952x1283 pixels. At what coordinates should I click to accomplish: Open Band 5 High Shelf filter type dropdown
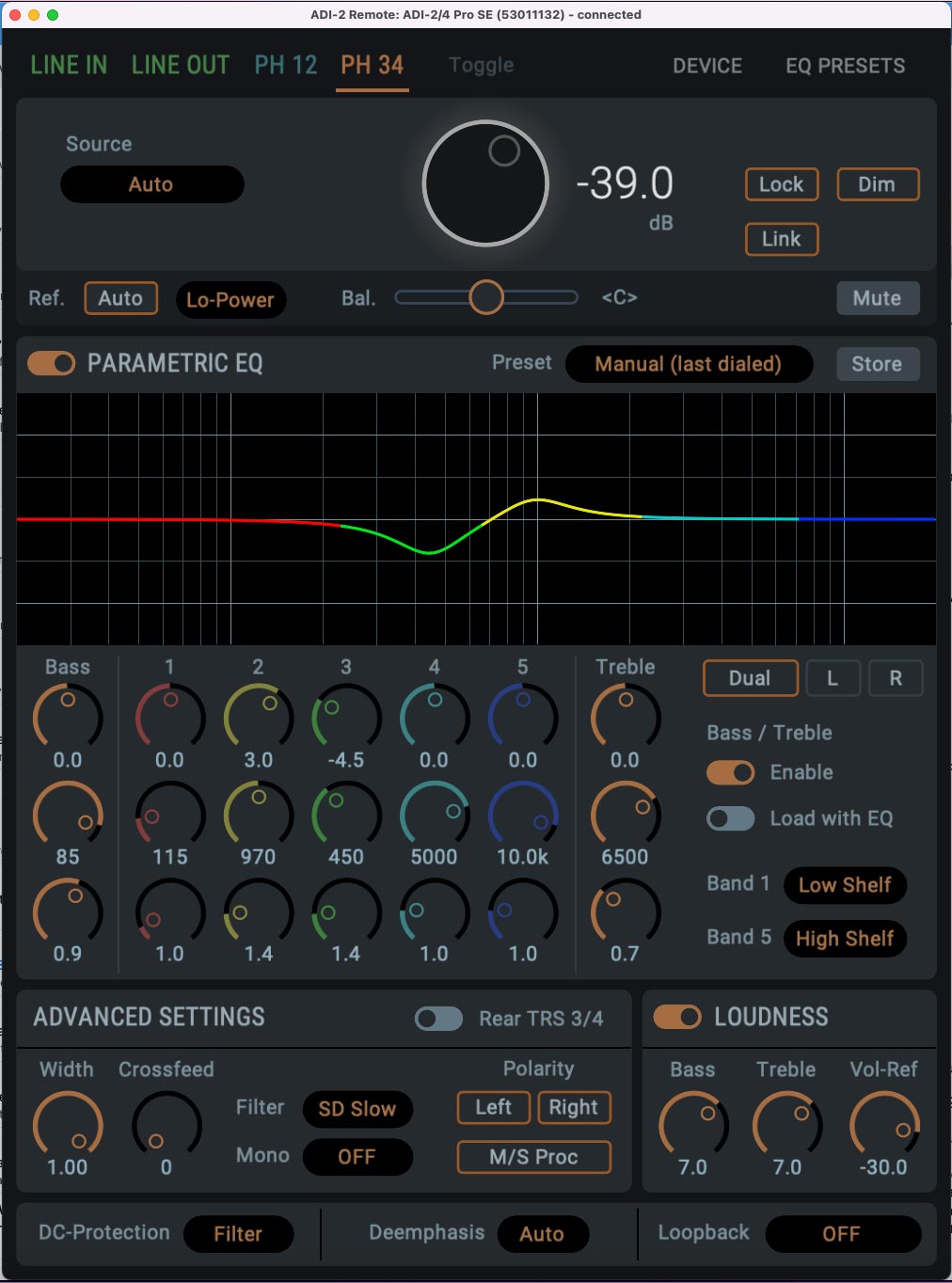845,939
